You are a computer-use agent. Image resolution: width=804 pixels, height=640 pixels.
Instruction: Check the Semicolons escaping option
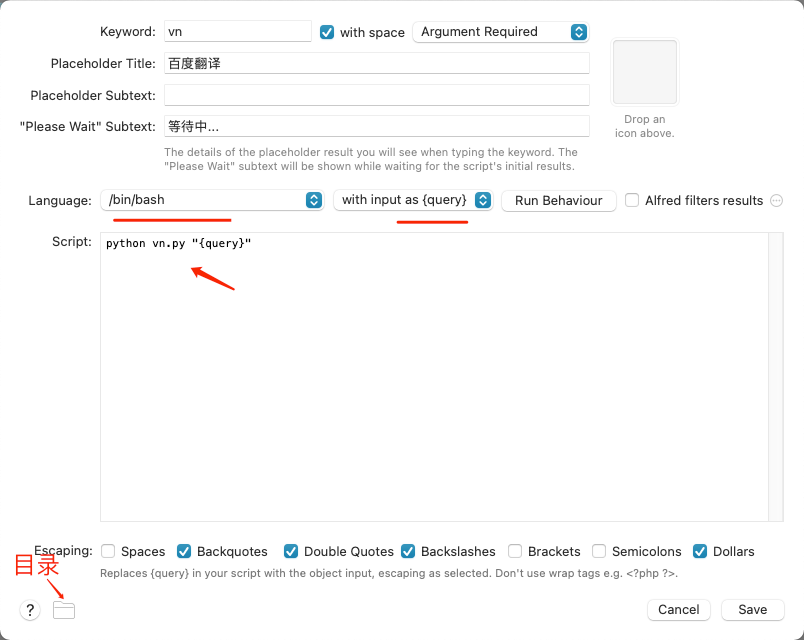(599, 551)
